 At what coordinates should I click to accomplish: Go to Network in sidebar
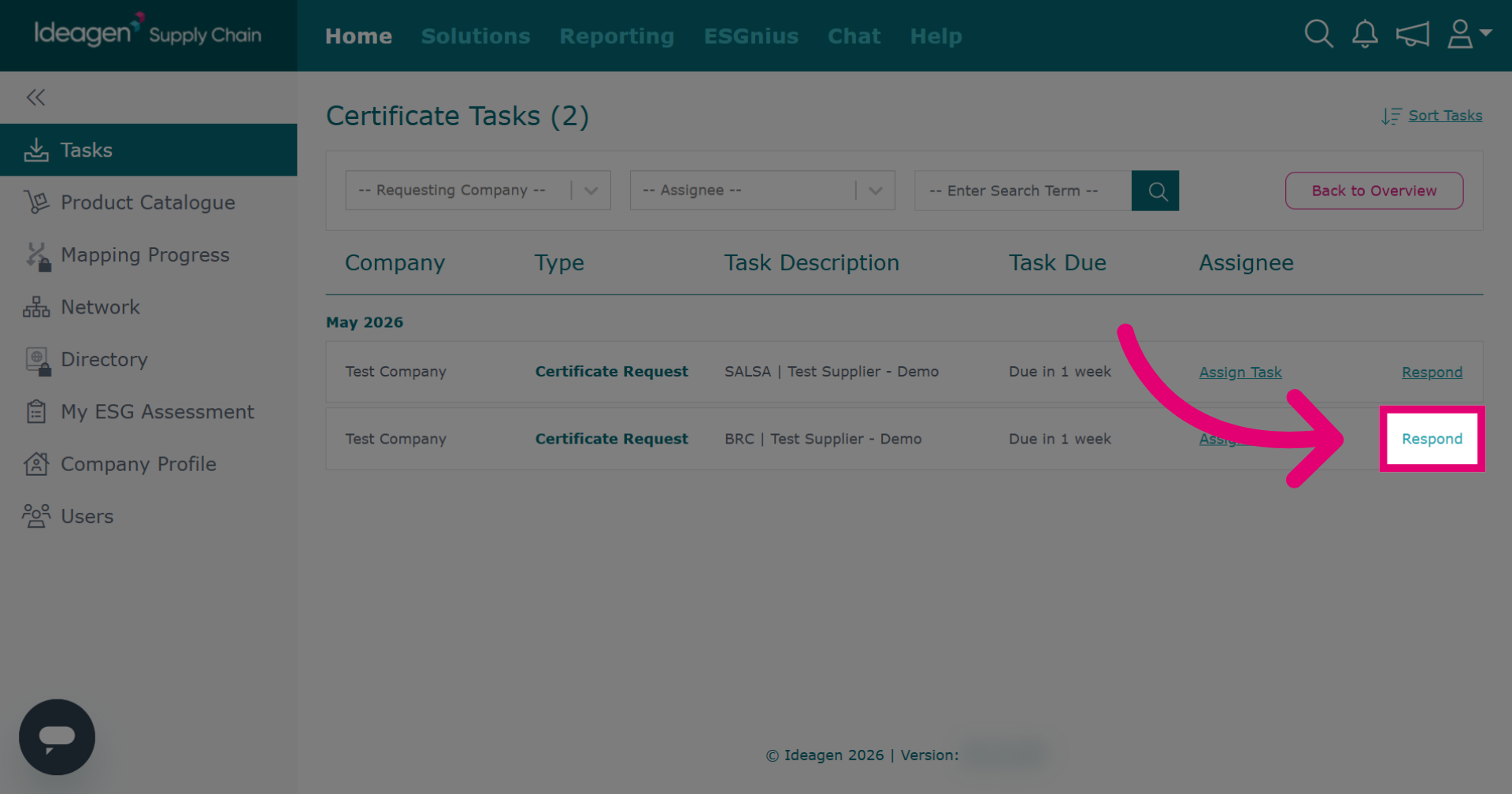[149, 307]
